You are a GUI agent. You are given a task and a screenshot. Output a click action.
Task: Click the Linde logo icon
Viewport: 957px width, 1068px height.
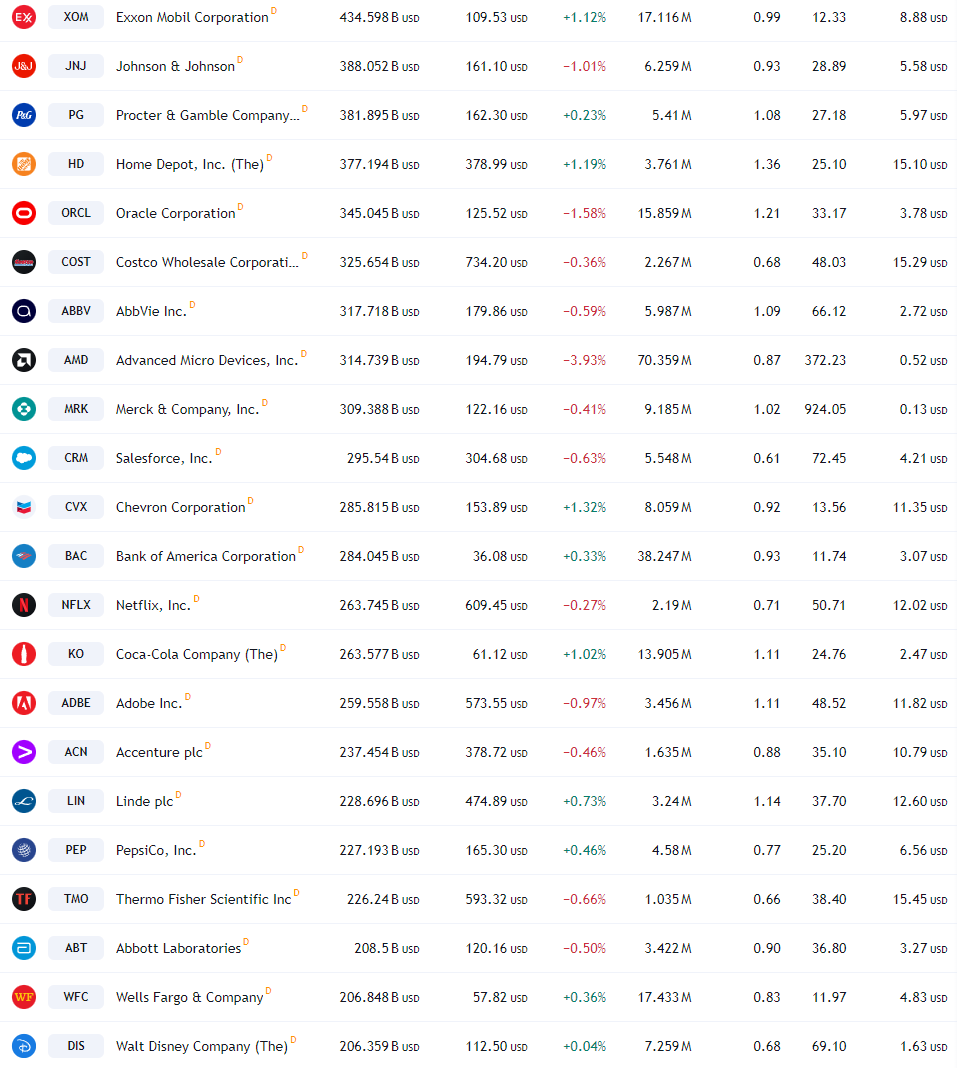click(x=24, y=801)
